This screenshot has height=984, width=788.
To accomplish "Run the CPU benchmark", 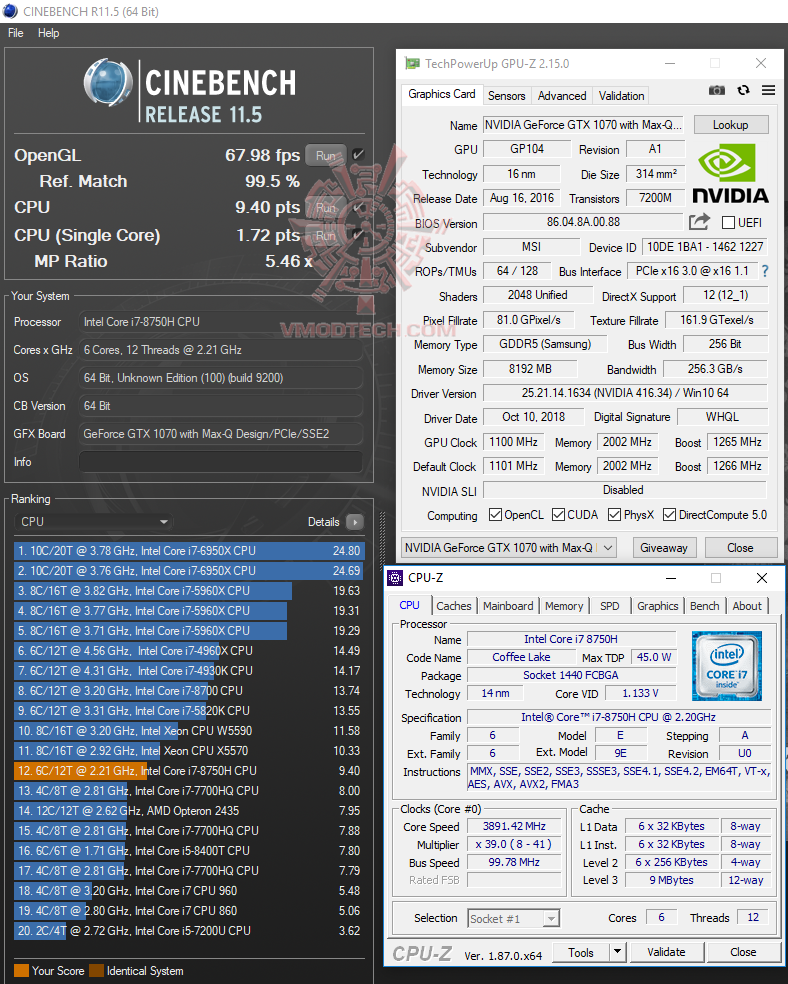I will (326, 207).
